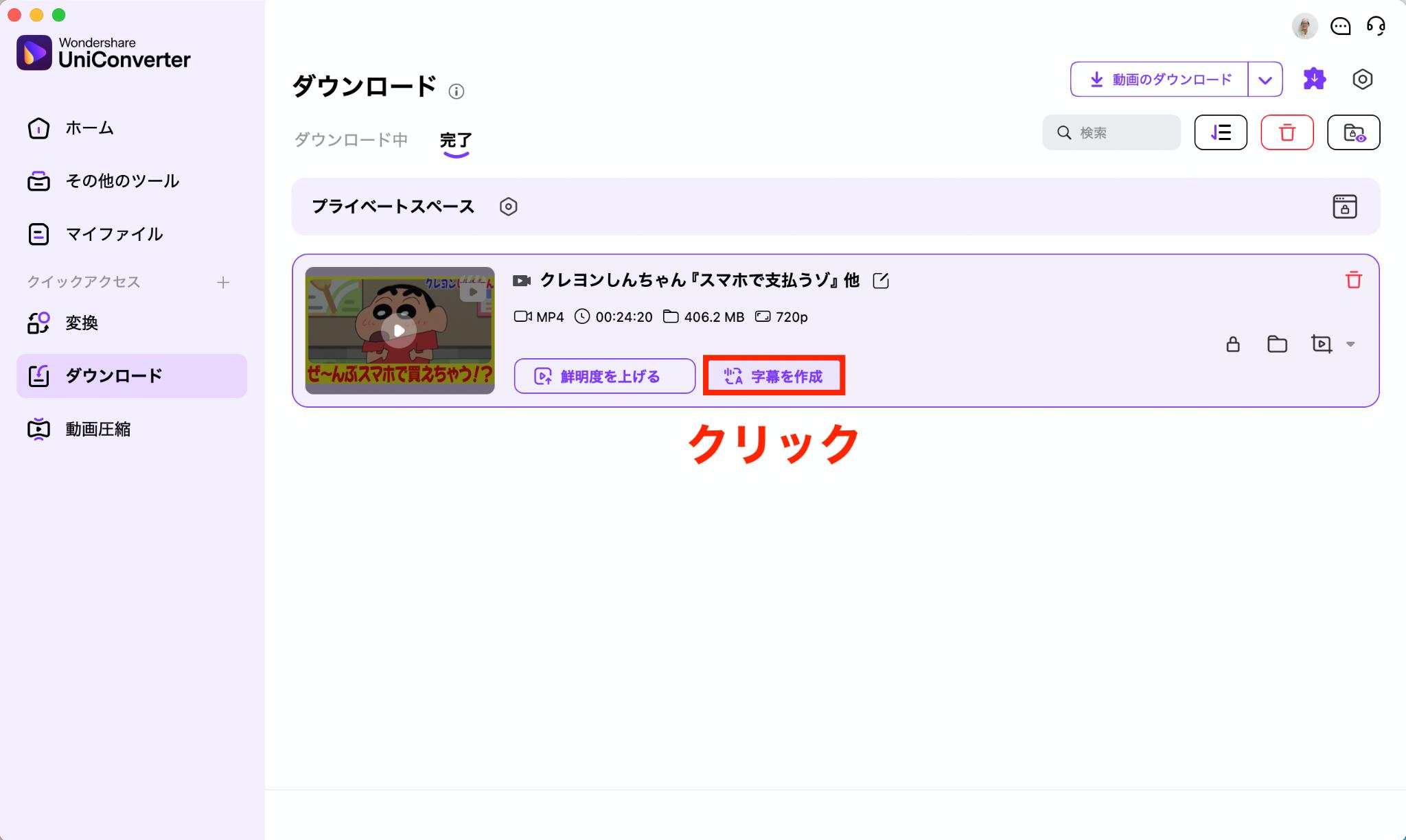The width and height of the screenshot is (1406, 840).
Task: Delete the Crayon Shin-chan video item
Action: [x=1353, y=280]
